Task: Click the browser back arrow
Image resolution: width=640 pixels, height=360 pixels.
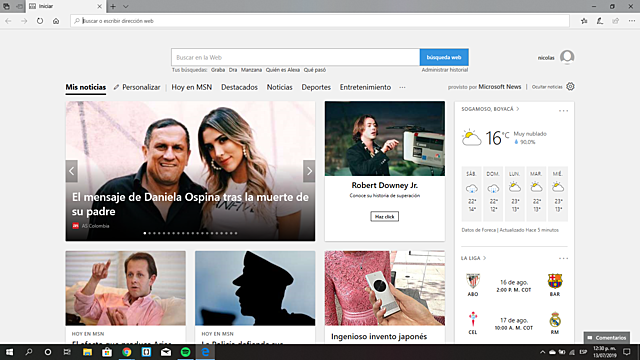Action: [8, 21]
